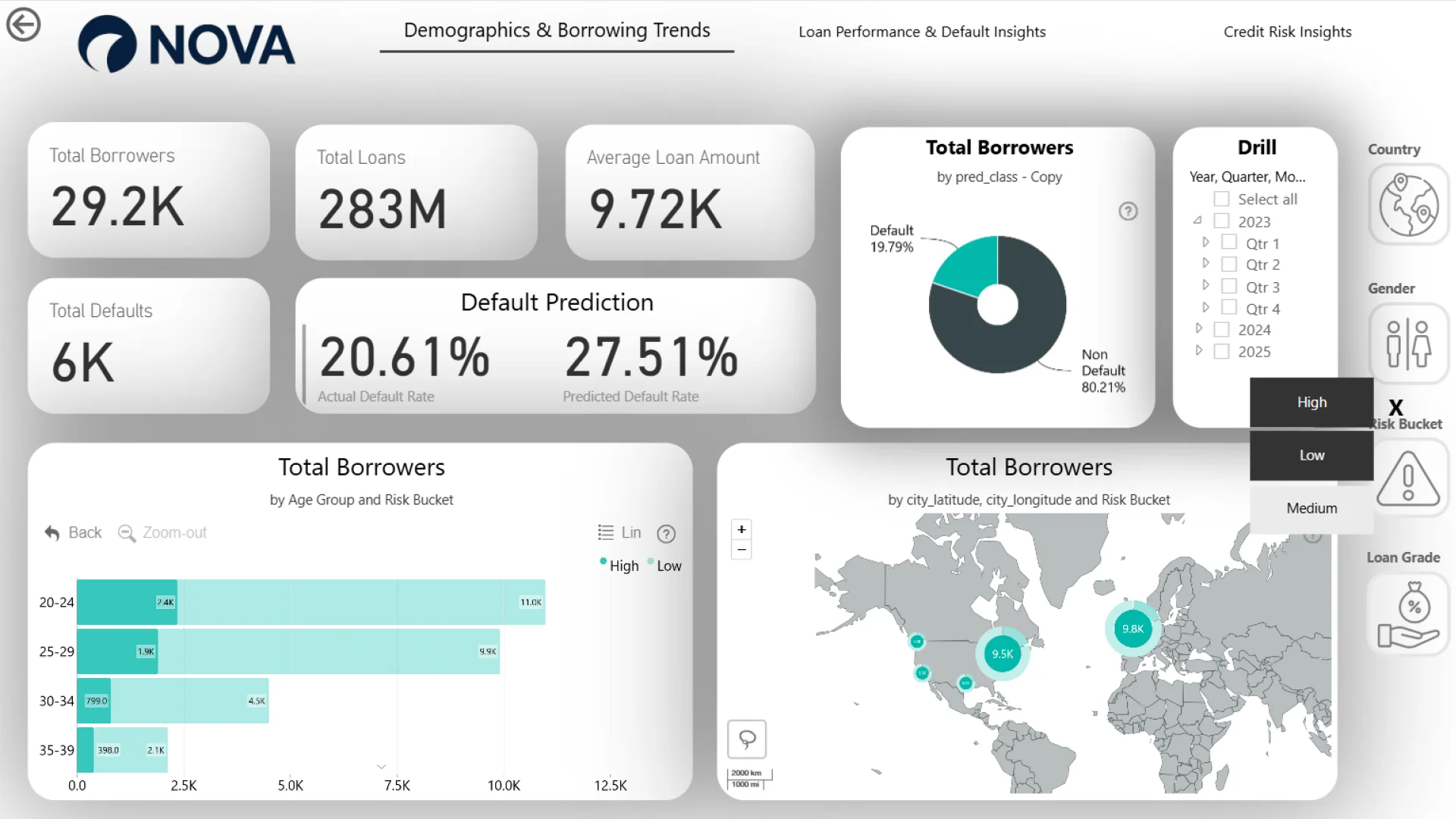Open the Gender filter icon

click(x=1408, y=344)
